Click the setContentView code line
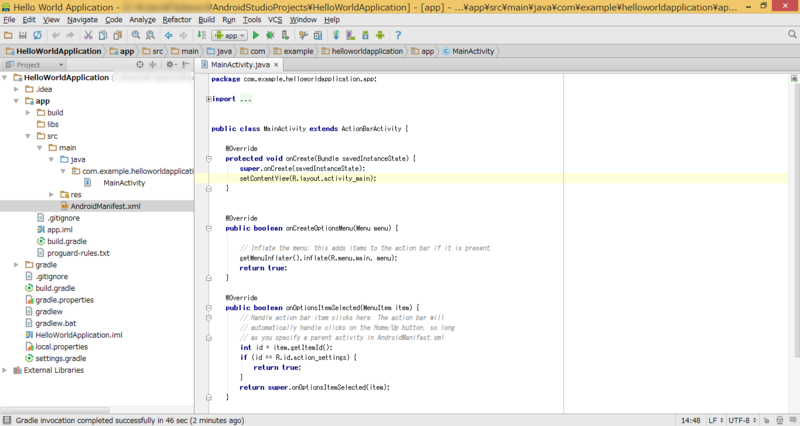The image size is (800, 426). coord(308,179)
